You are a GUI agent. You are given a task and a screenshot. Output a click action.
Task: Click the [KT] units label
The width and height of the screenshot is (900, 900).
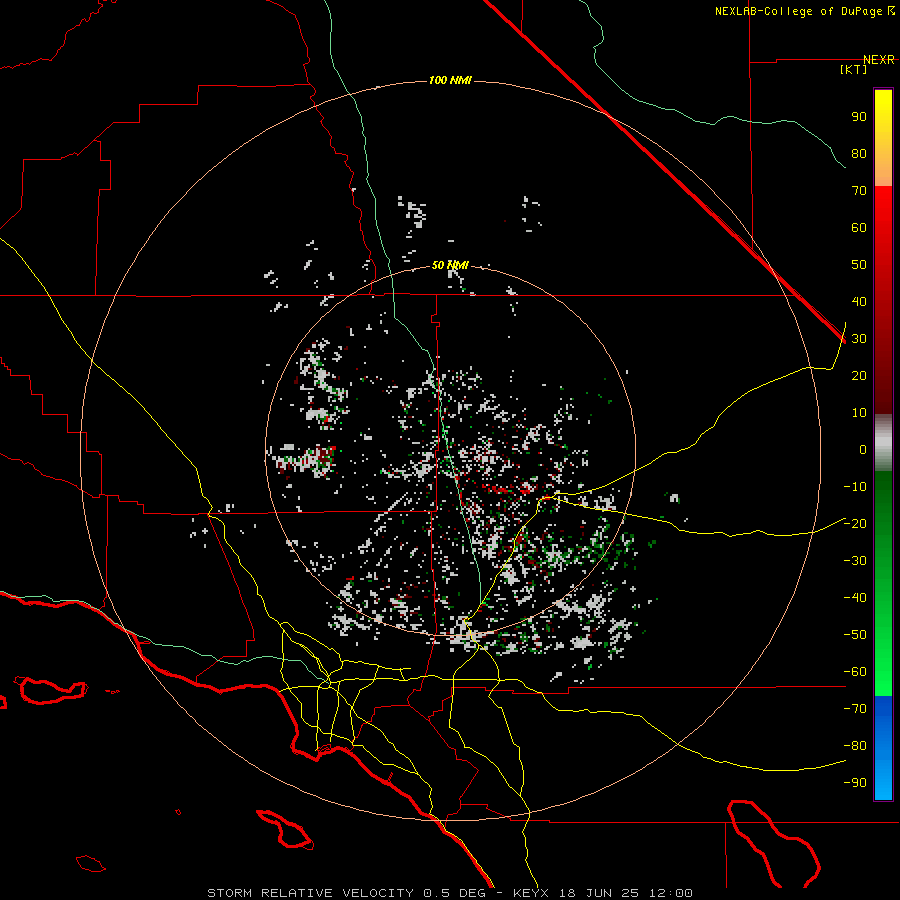(x=854, y=69)
